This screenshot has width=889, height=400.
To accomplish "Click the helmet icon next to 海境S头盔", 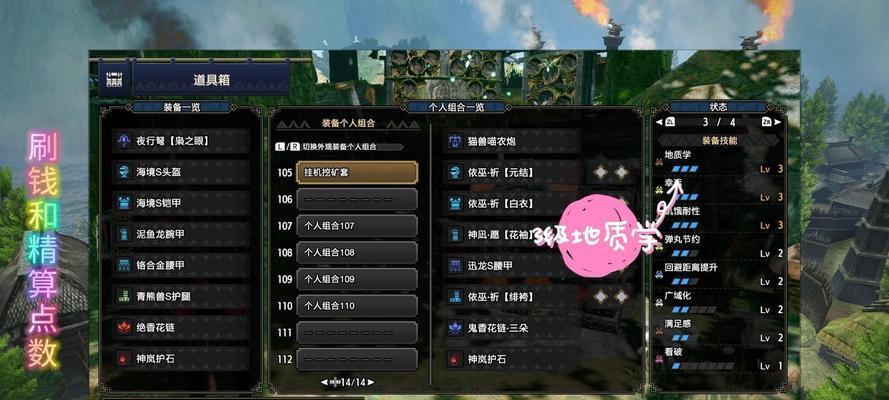I will click(124, 172).
